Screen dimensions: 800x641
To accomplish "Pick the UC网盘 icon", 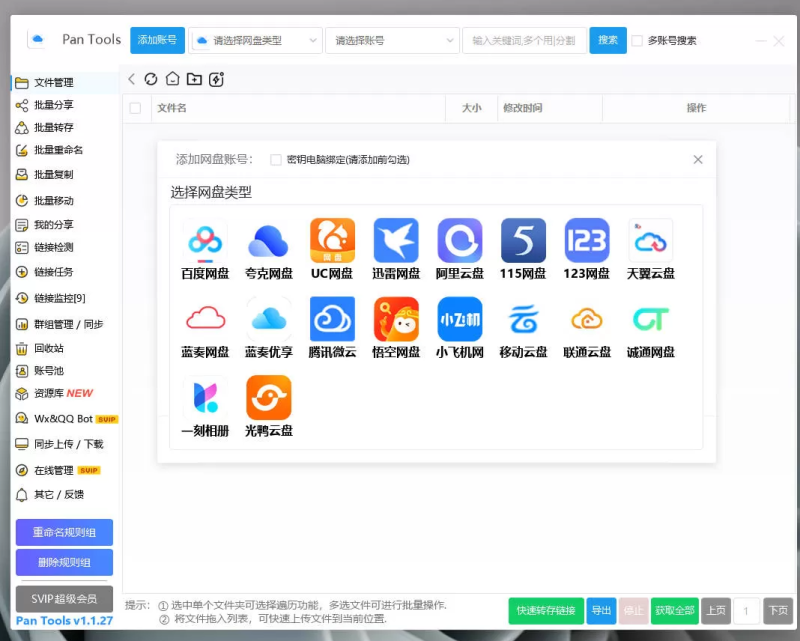I will (x=332, y=240).
